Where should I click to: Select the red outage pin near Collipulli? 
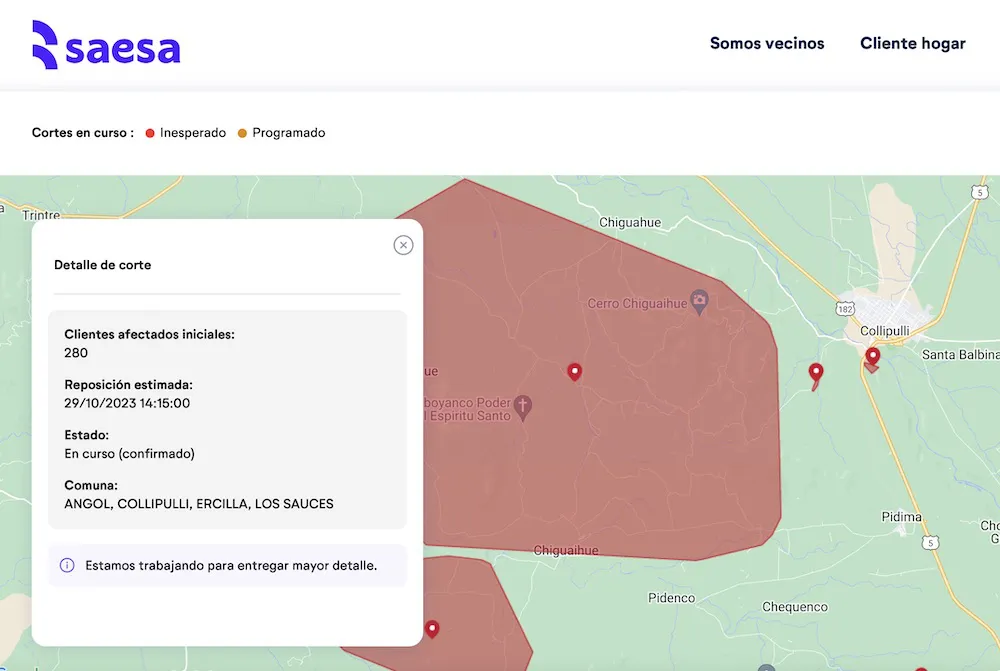click(872, 355)
